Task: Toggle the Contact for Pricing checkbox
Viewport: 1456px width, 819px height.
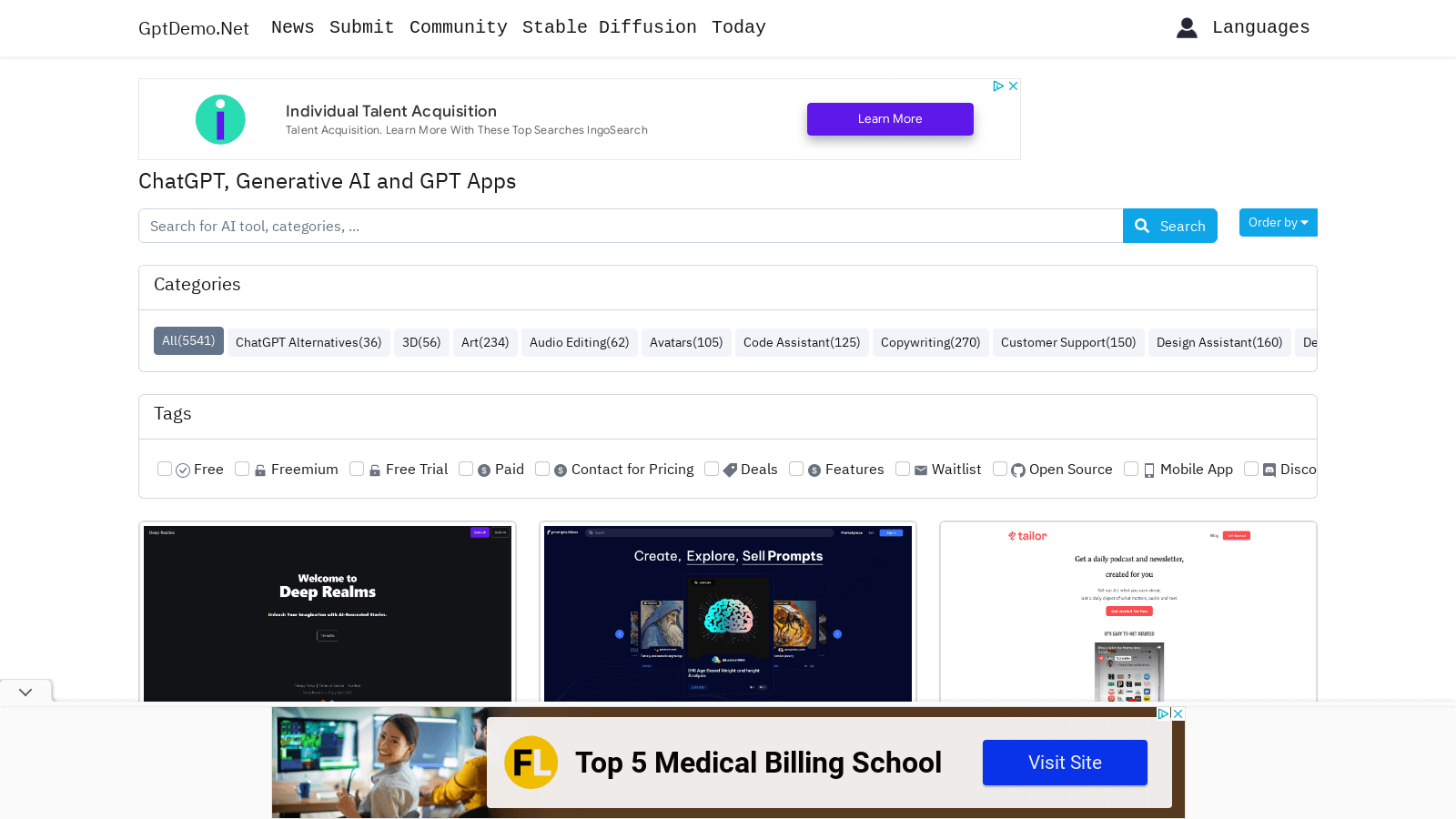Action: tap(542, 469)
